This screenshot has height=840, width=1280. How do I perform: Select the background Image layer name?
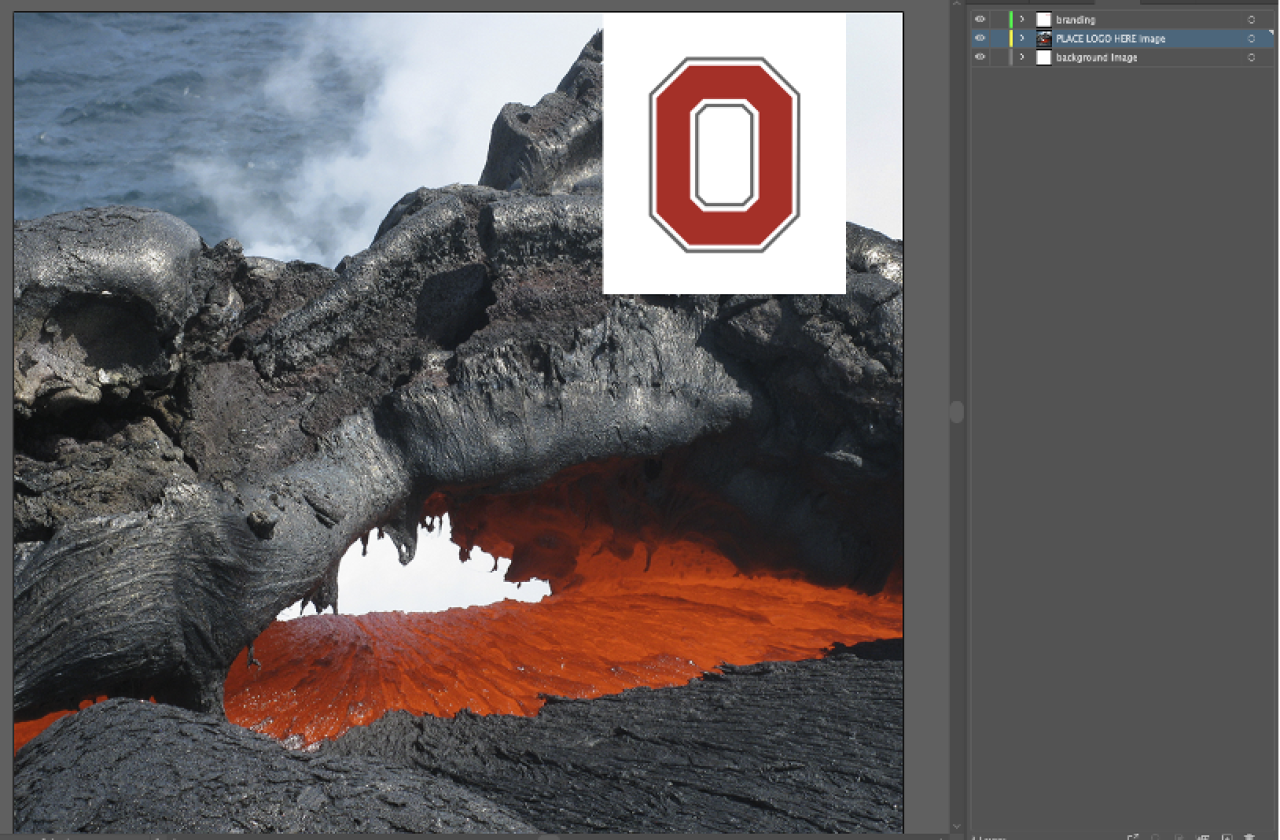point(1097,57)
